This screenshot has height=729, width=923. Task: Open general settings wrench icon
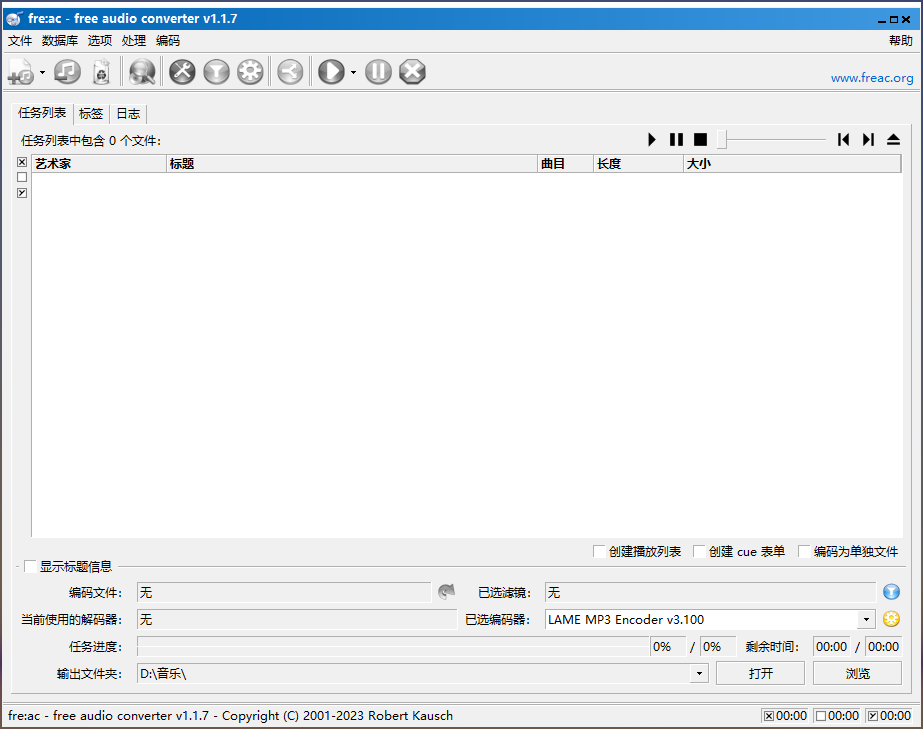pyautogui.click(x=182, y=72)
